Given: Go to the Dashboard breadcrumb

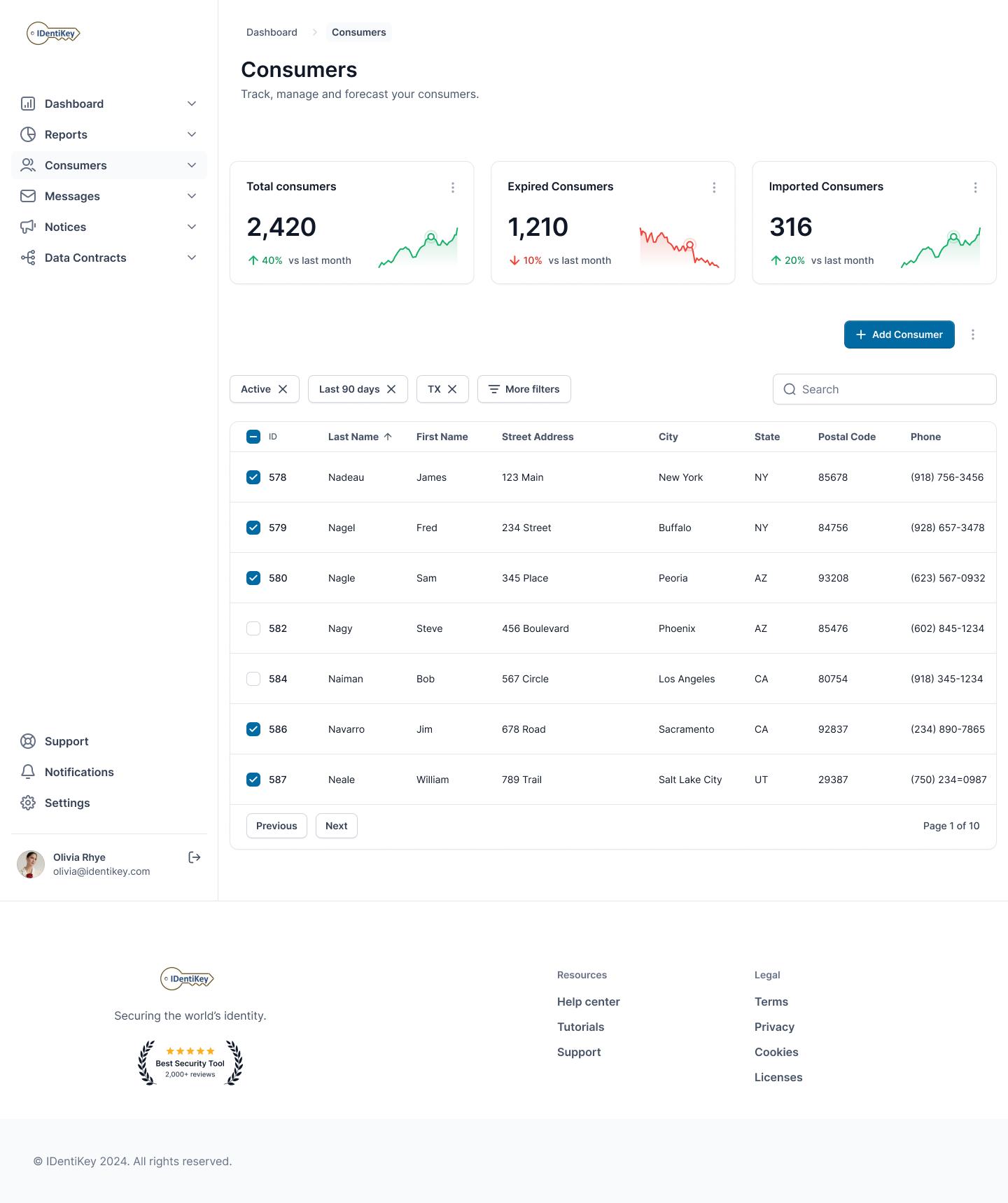Looking at the screenshot, I should coord(272,32).
